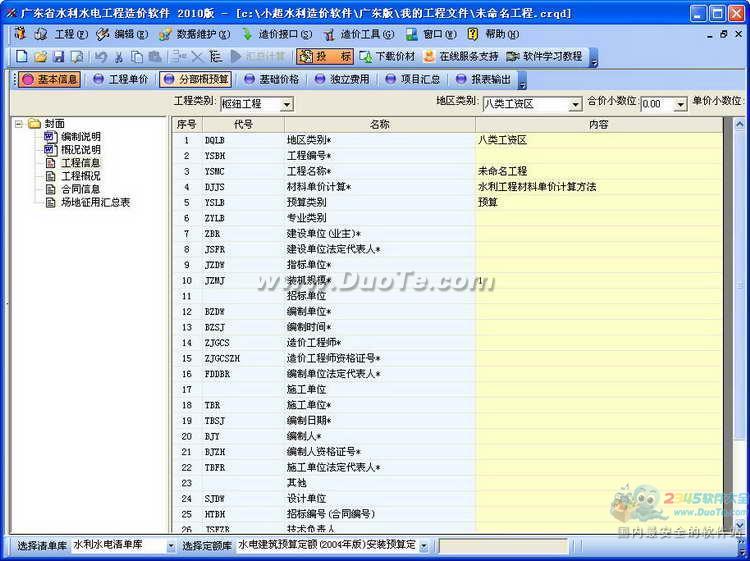Switch to 基础价格 tab
Screen dimensions: 750x561
(x=271, y=79)
